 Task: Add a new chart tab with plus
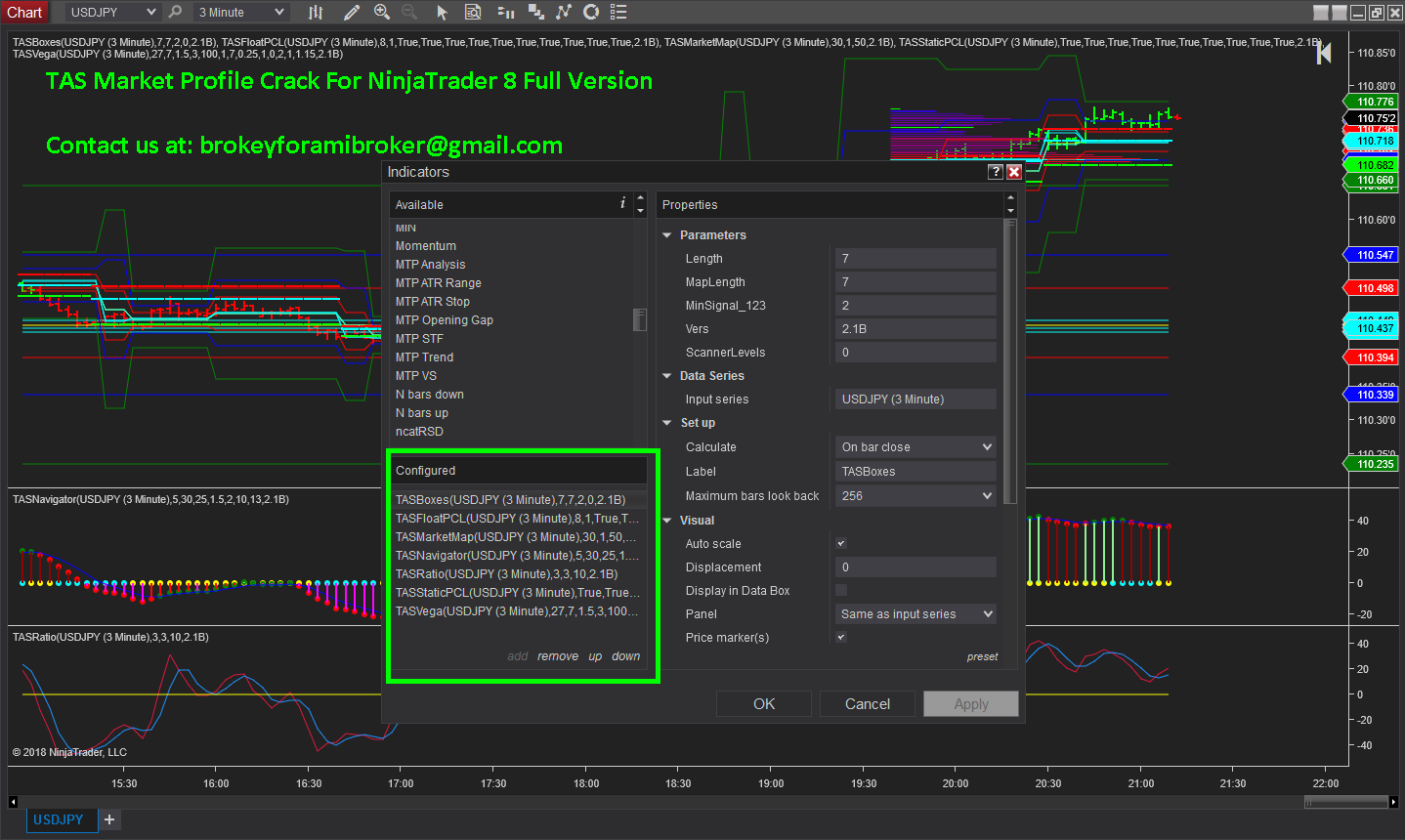(109, 819)
